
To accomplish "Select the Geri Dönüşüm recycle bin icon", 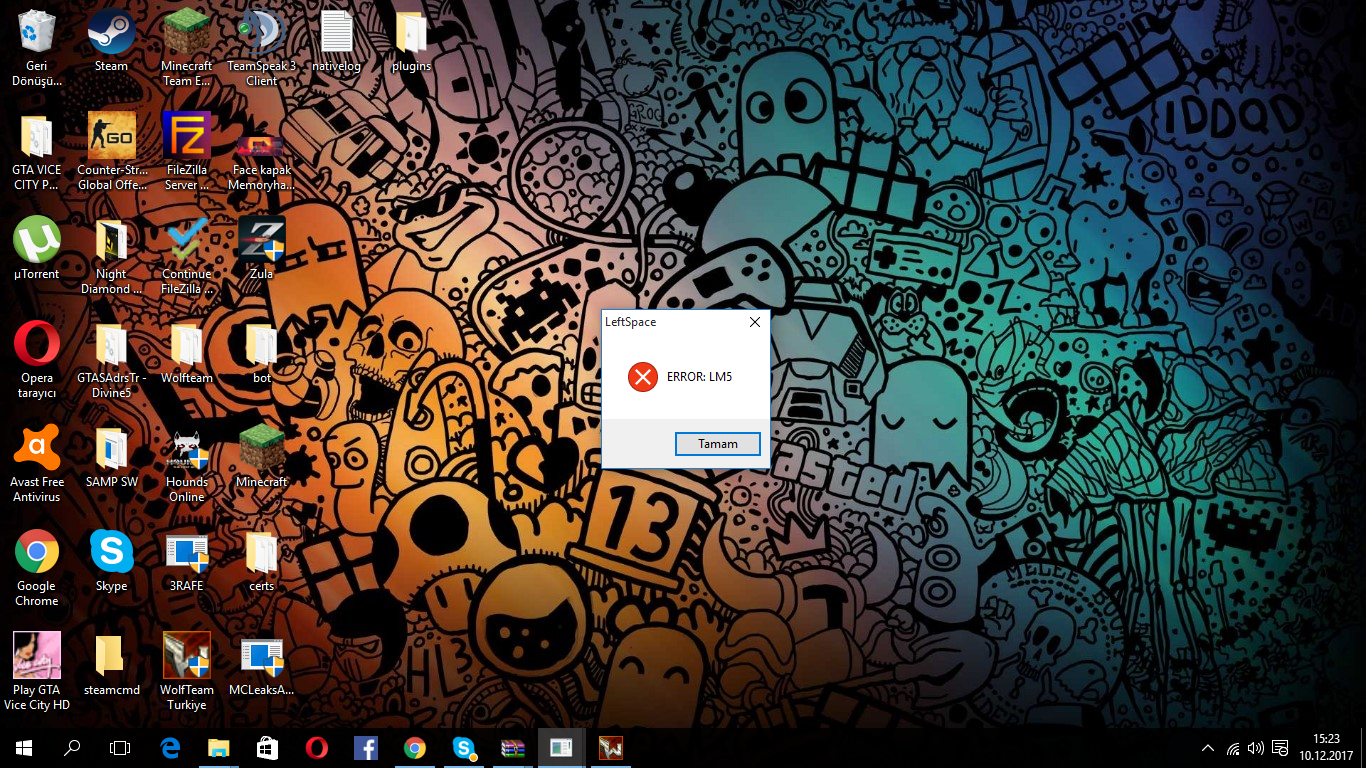I will (37, 48).
